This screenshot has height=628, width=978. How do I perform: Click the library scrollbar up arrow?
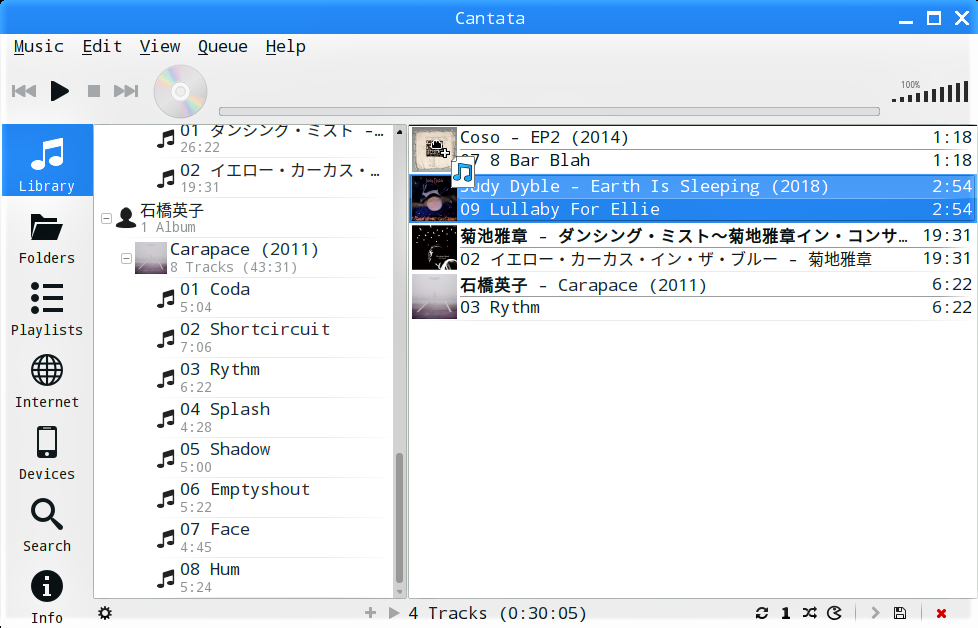pyautogui.click(x=399, y=132)
